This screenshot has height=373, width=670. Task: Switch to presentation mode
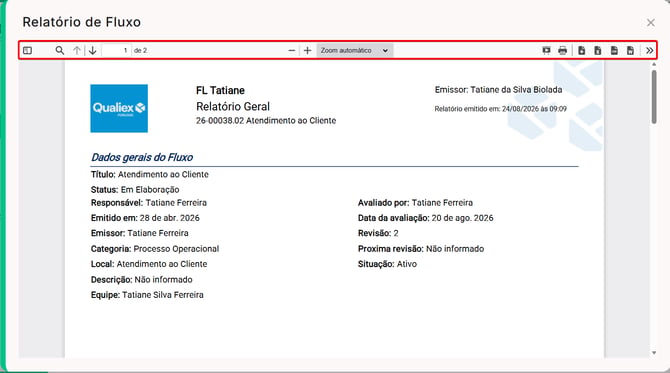click(x=546, y=50)
